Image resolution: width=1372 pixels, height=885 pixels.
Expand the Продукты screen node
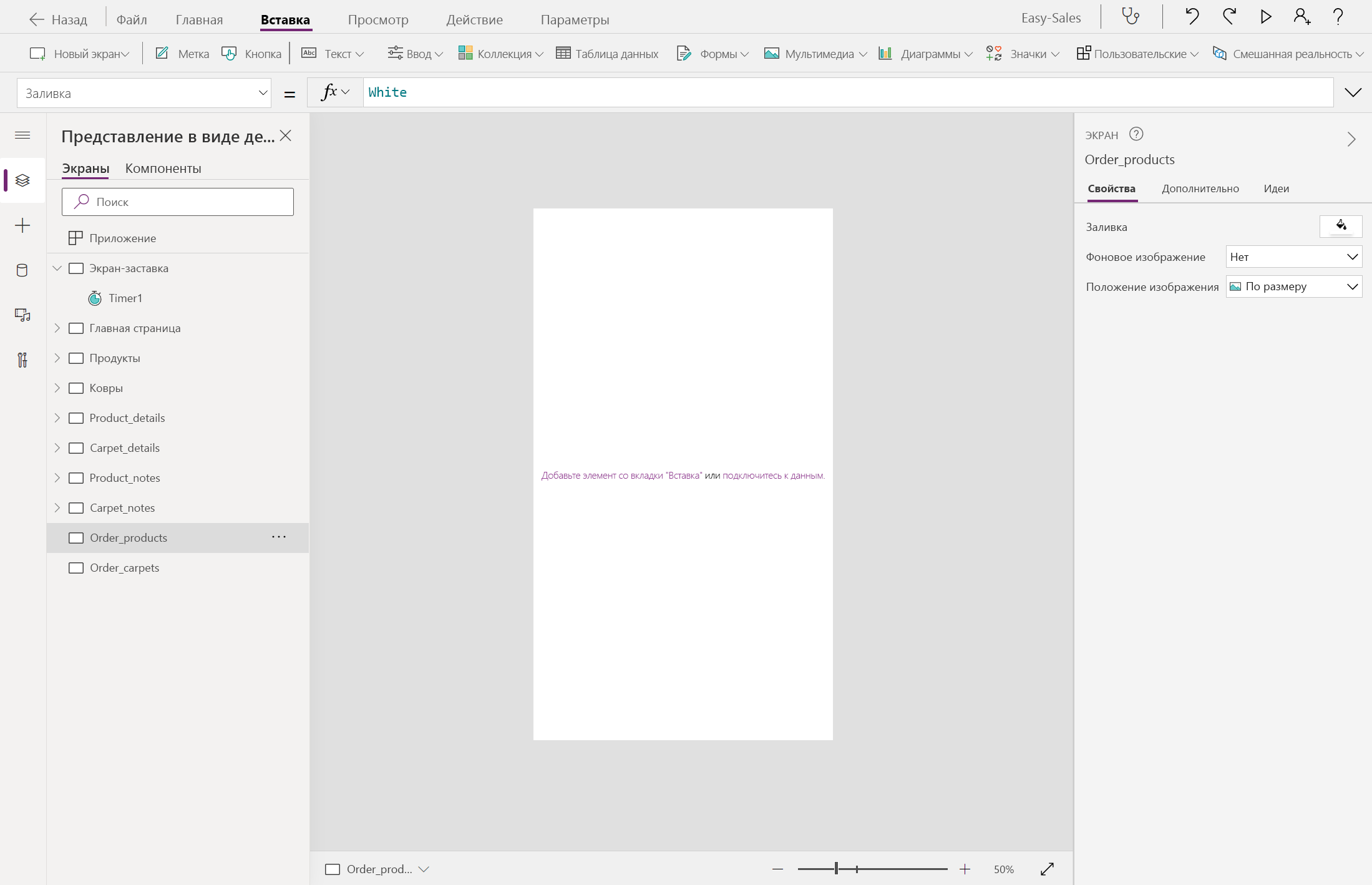[x=57, y=358]
